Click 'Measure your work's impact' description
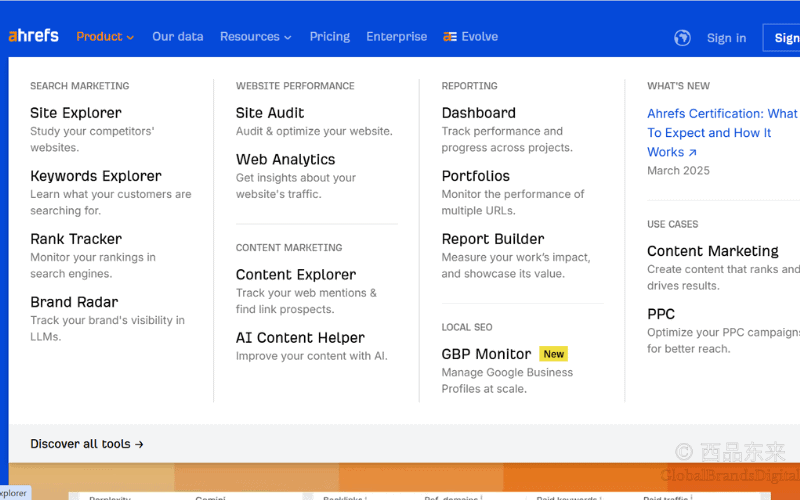 (516, 265)
